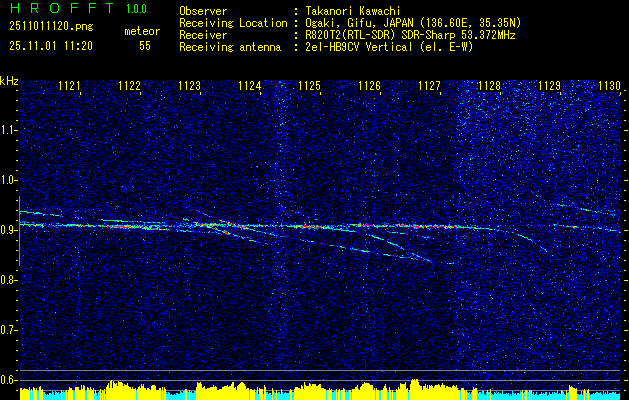The height and width of the screenshot is (400, 629).
Task: Click time marker 1130
Action: coord(609,86)
